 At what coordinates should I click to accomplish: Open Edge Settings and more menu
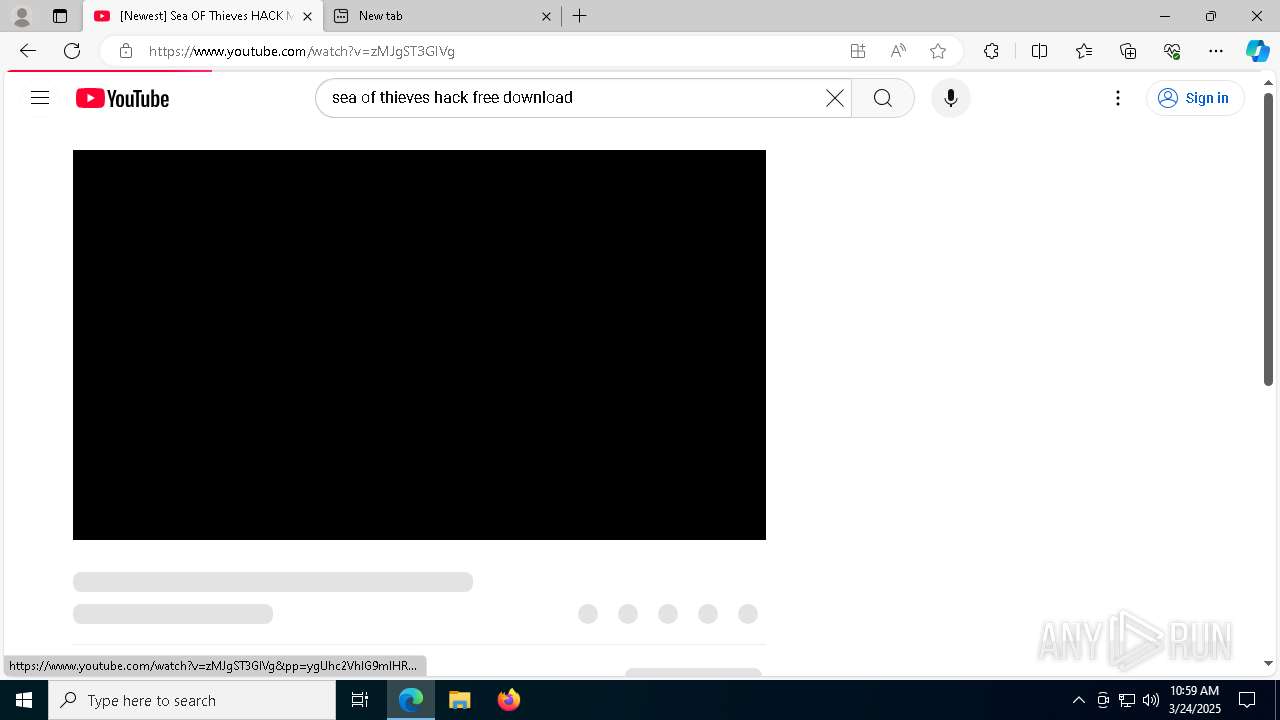1216,51
